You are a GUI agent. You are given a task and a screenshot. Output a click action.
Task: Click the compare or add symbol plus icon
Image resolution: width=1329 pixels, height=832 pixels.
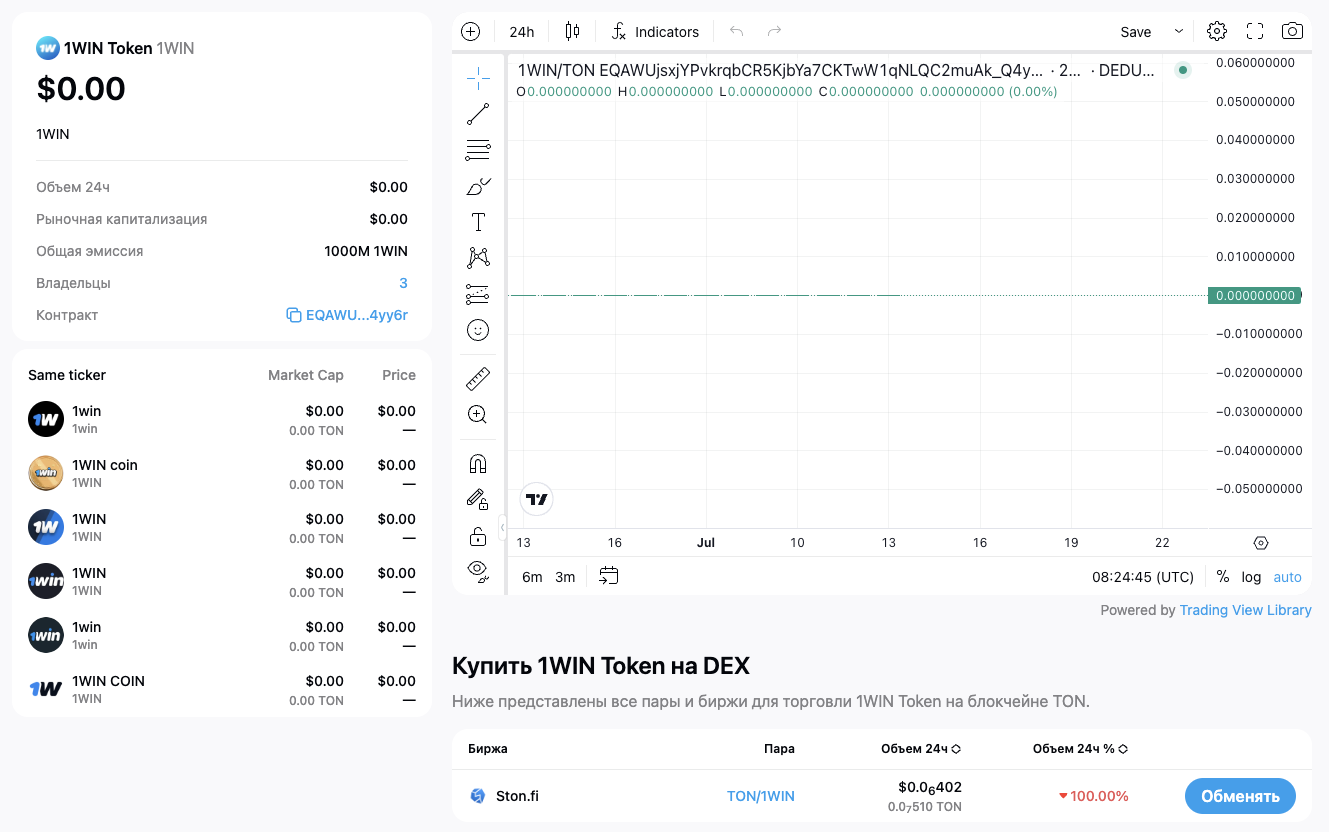click(470, 31)
